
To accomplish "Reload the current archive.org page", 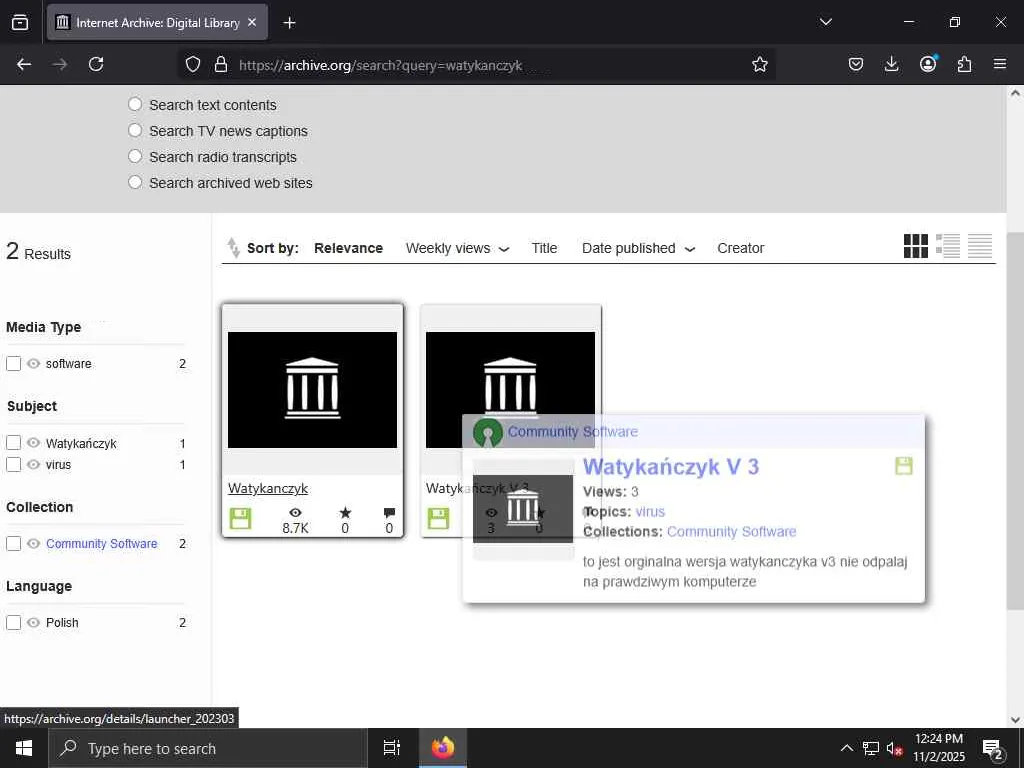I will [x=96, y=64].
